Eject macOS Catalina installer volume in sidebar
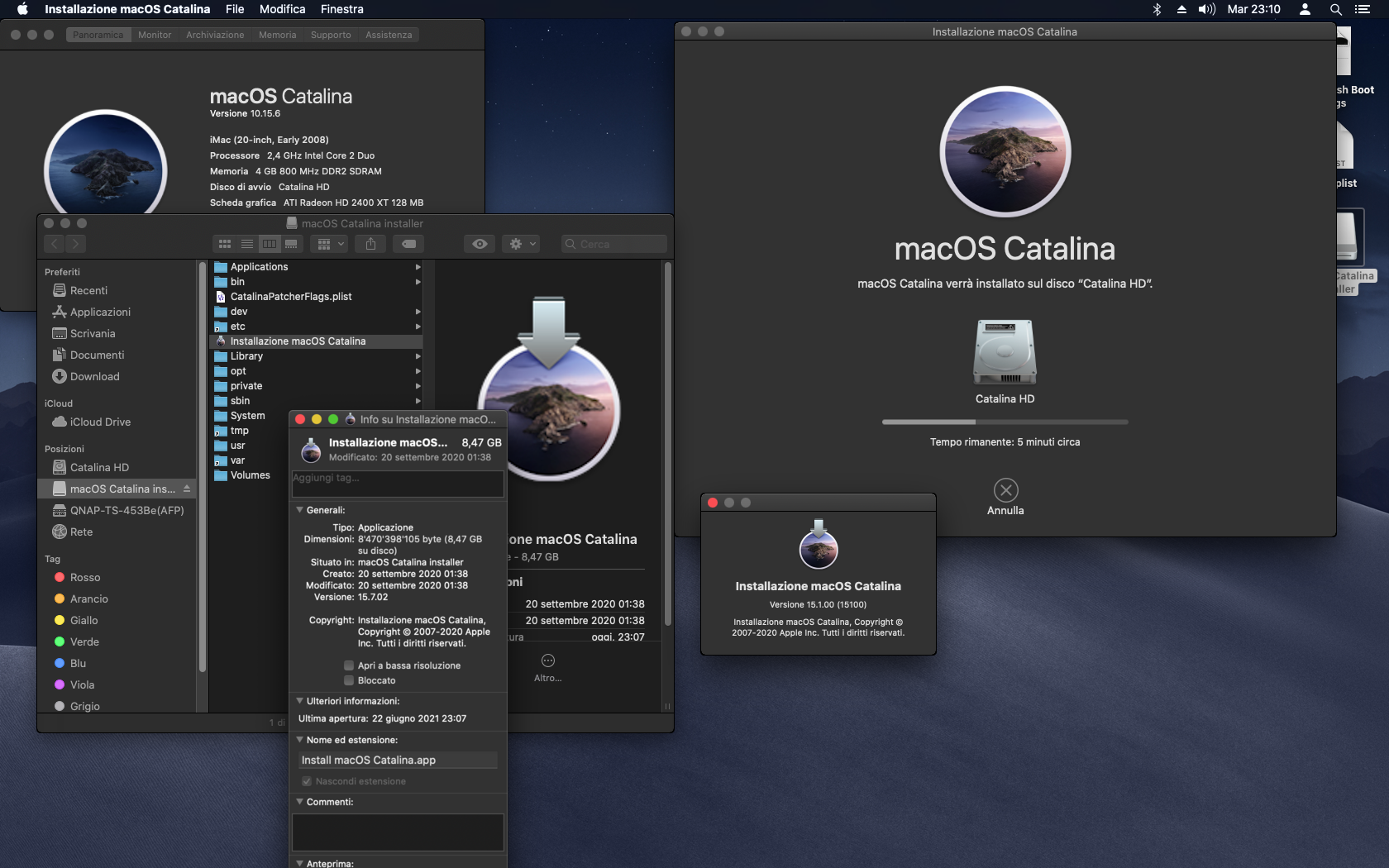 (187, 489)
